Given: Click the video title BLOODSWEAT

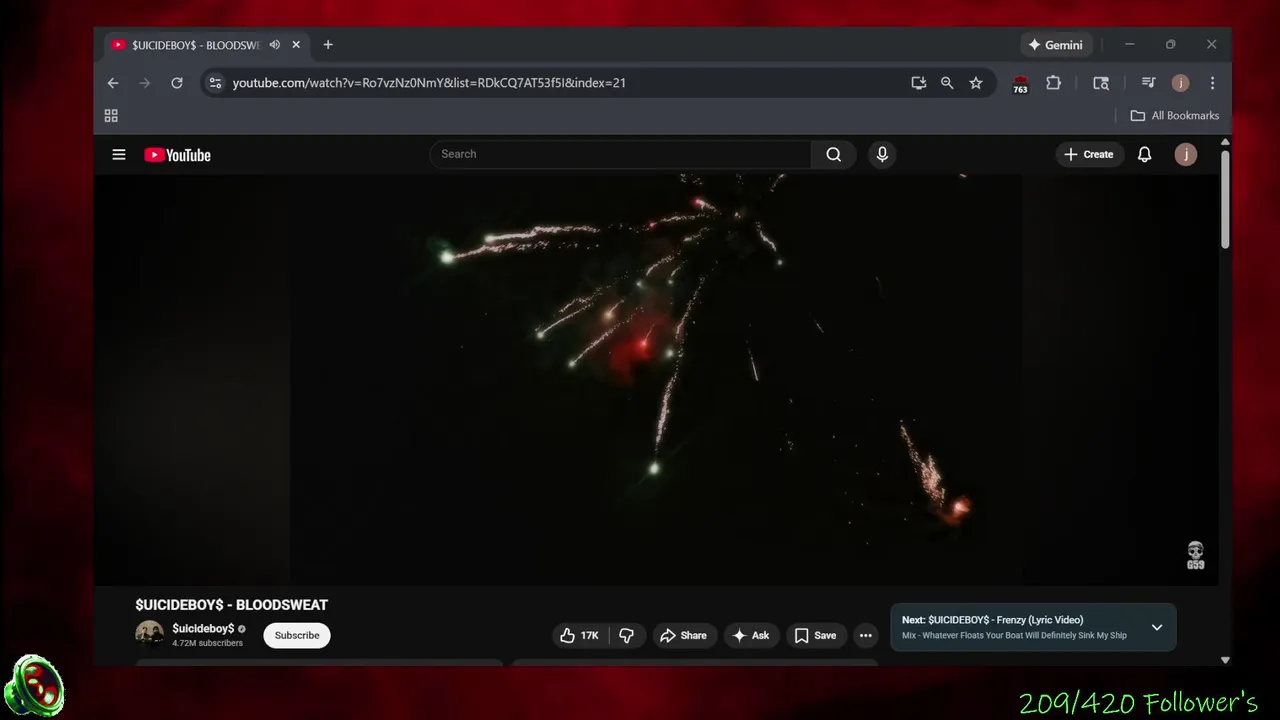Looking at the screenshot, I should click(x=232, y=605).
